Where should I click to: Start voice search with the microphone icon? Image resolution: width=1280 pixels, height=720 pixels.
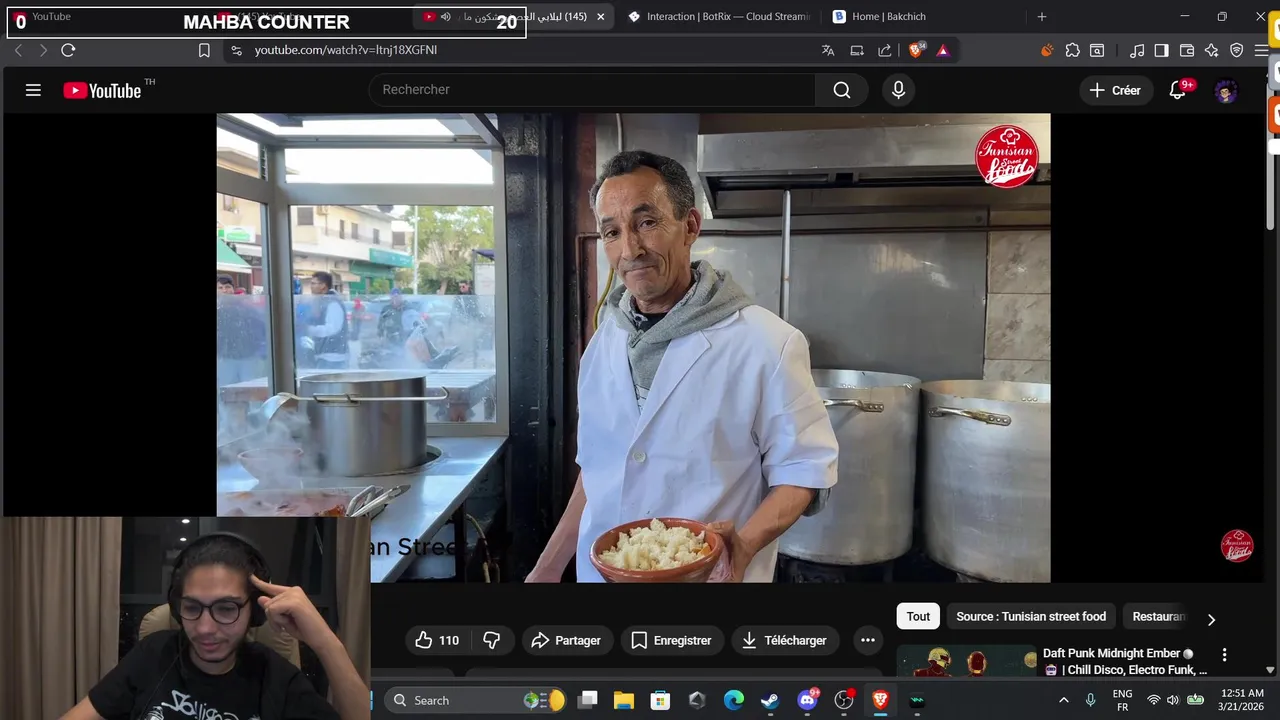point(898,90)
